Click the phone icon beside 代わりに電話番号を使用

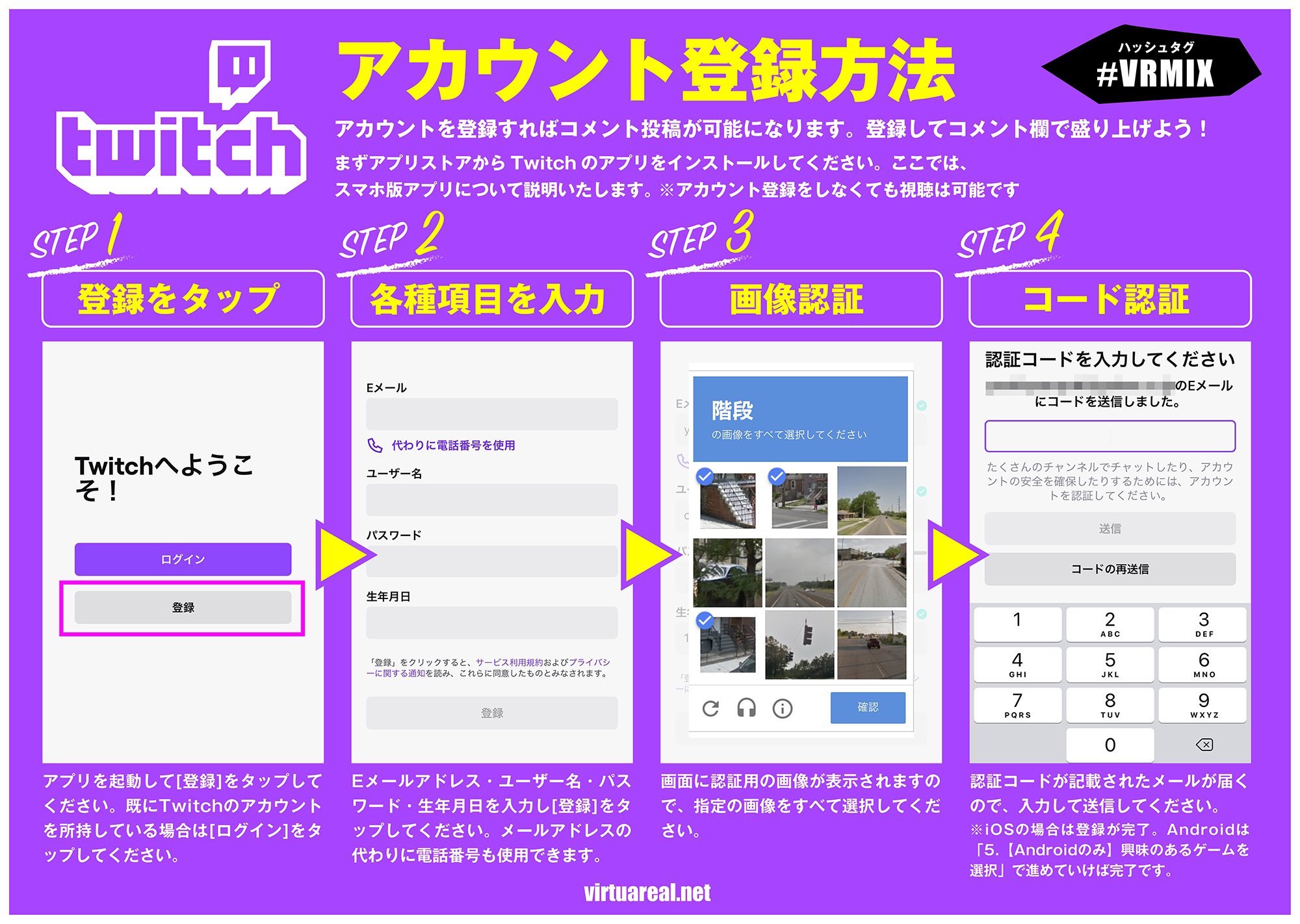(375, 445)
